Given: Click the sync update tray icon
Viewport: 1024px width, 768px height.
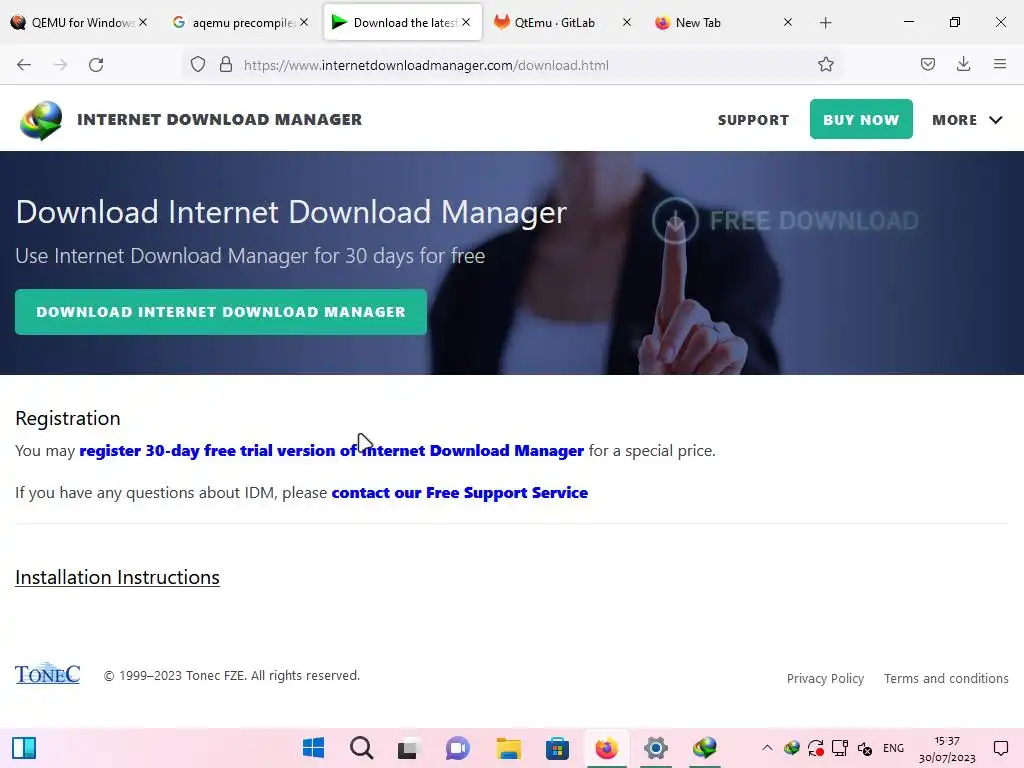Looking at the screenshot, I should click(x=816, y=748).
